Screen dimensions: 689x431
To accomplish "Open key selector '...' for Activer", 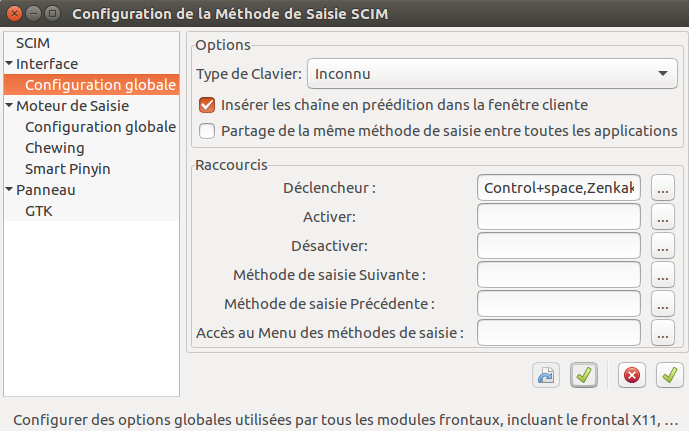I will (x=663, y=217).
